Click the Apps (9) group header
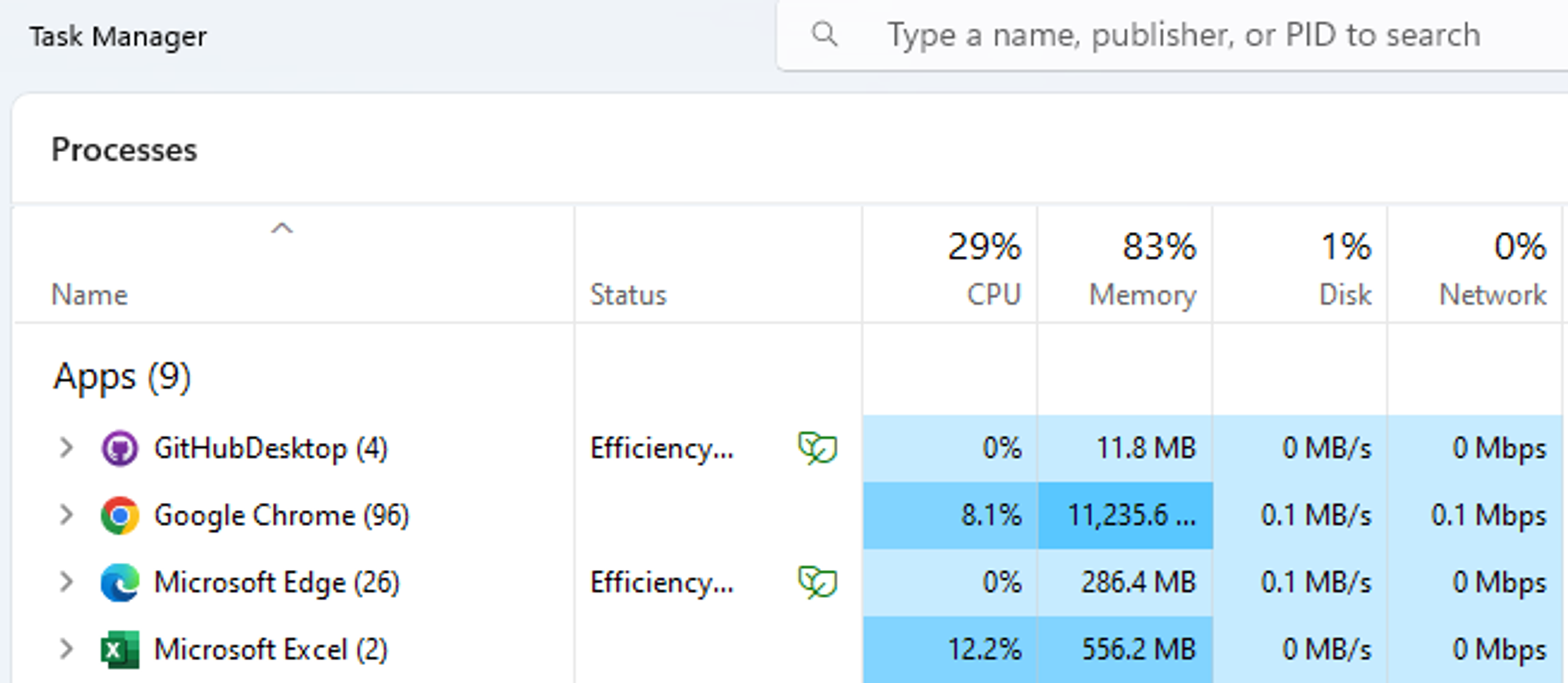This screenshot has height=683, width=1568. pyautogui.click(x=122, y=377)
